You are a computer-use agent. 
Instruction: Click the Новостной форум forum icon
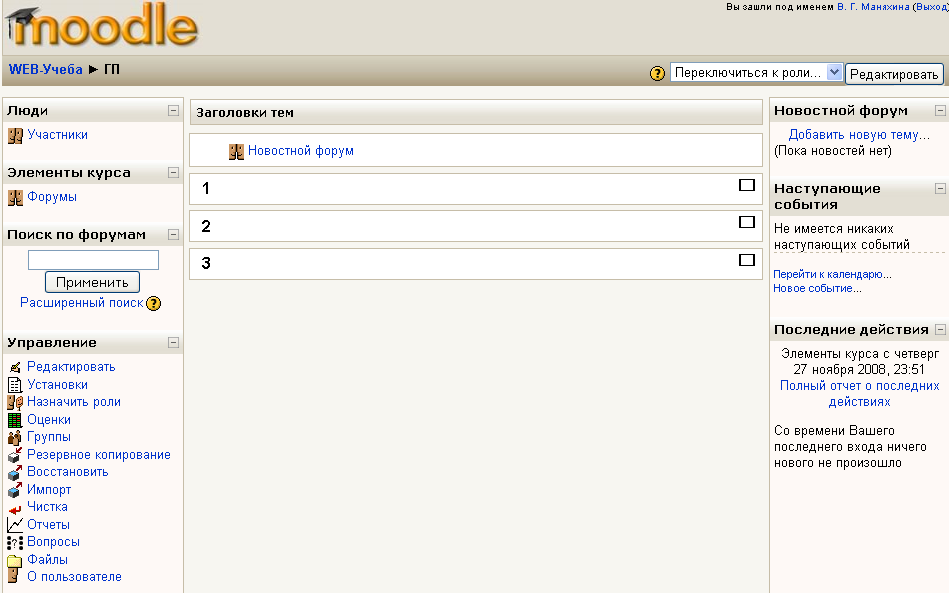236,151
